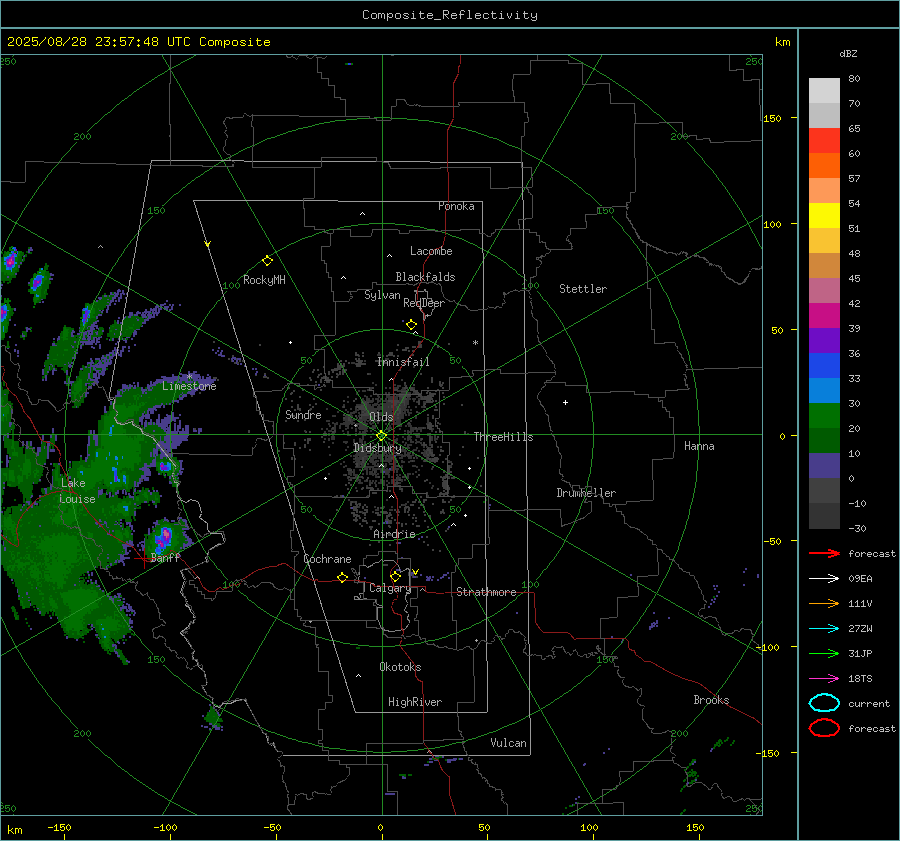The width and height of the screenshot is (900, 841).
Task: Click the Didsbury town label
Action: (x=377, y=448)
